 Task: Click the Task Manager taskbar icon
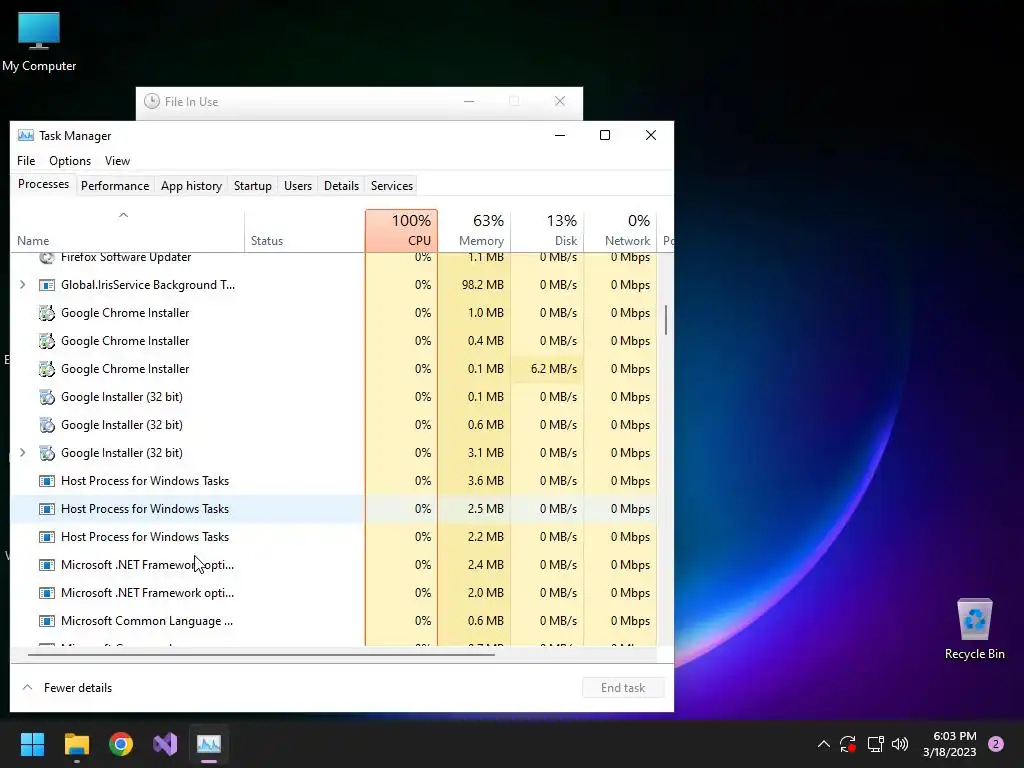click(209, 744)
